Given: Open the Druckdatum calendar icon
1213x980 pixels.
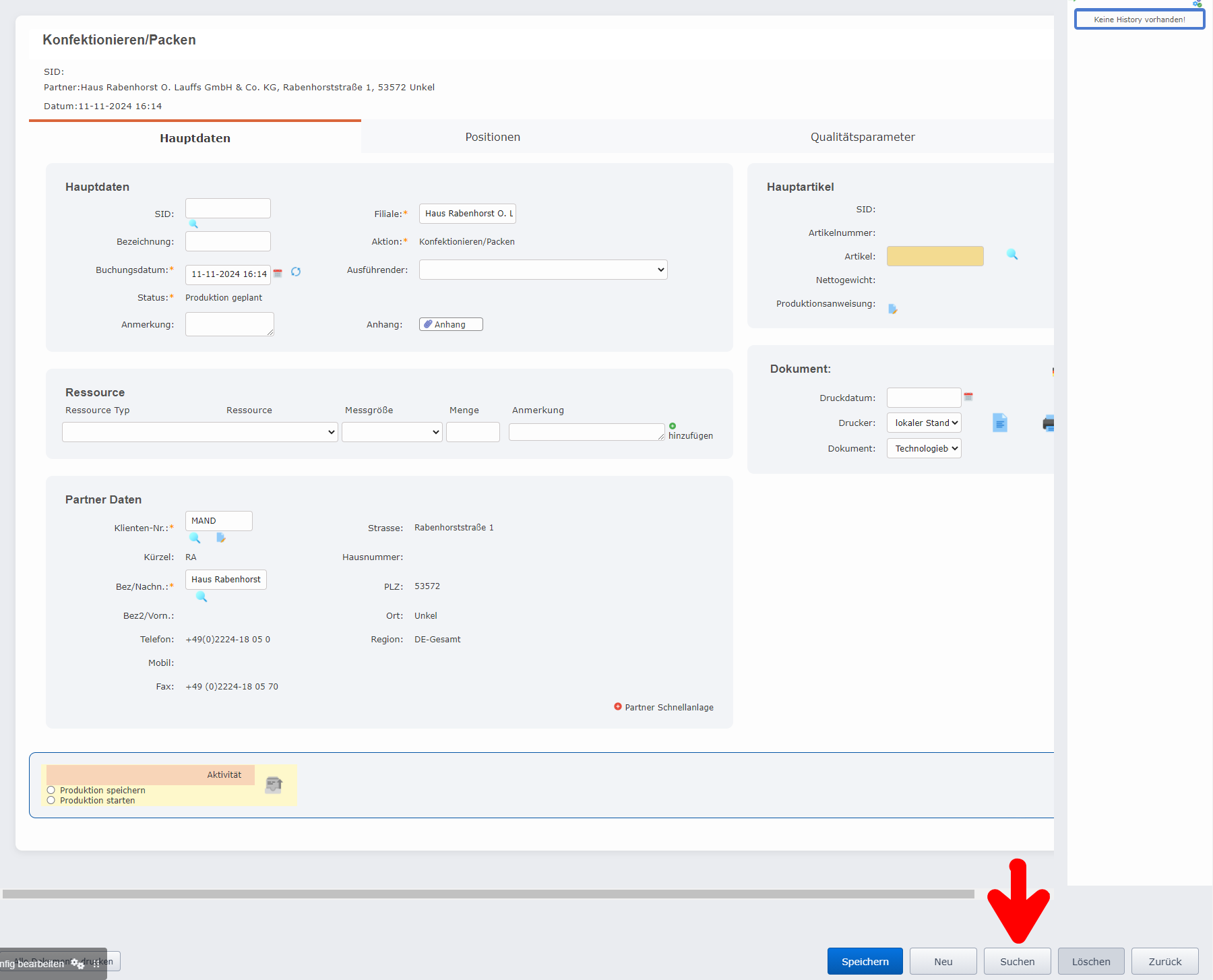Looking at the screenshot, I should click(968, 397).
